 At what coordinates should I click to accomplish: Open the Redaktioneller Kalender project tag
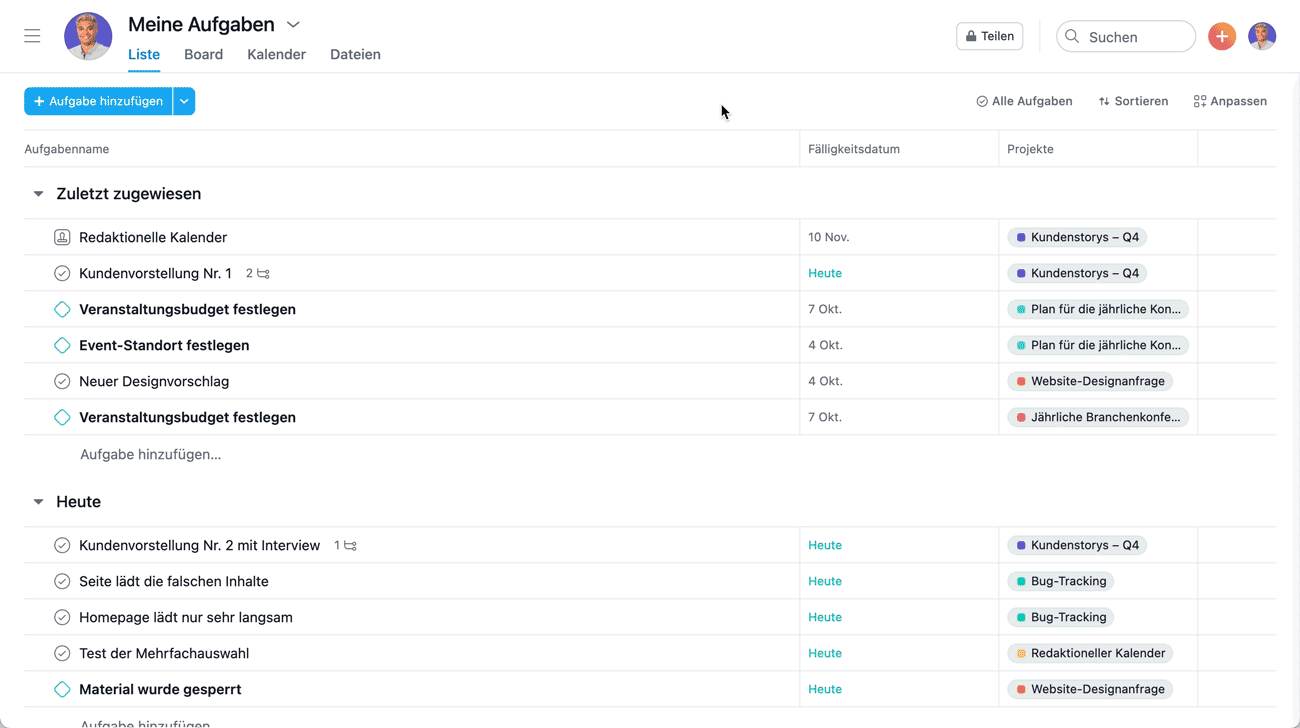coord(1090,653)
